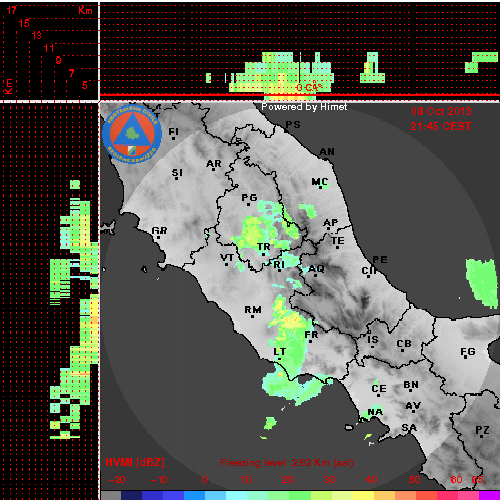Click the PS city label on map
The image size is (500, 500).
coord(293,125)
